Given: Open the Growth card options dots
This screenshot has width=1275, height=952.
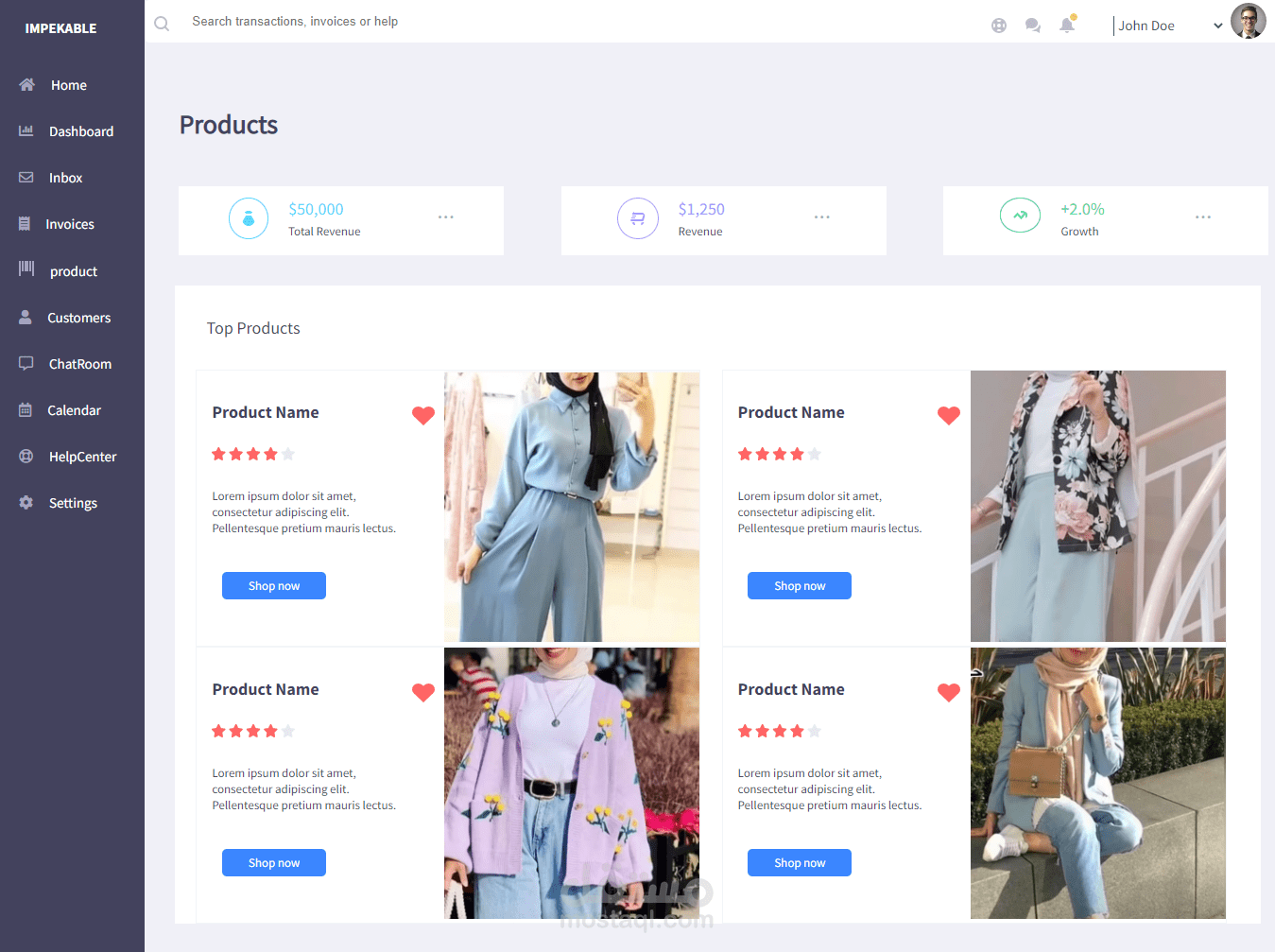Looking at the screenshot, I should [x=1203, y=217].
